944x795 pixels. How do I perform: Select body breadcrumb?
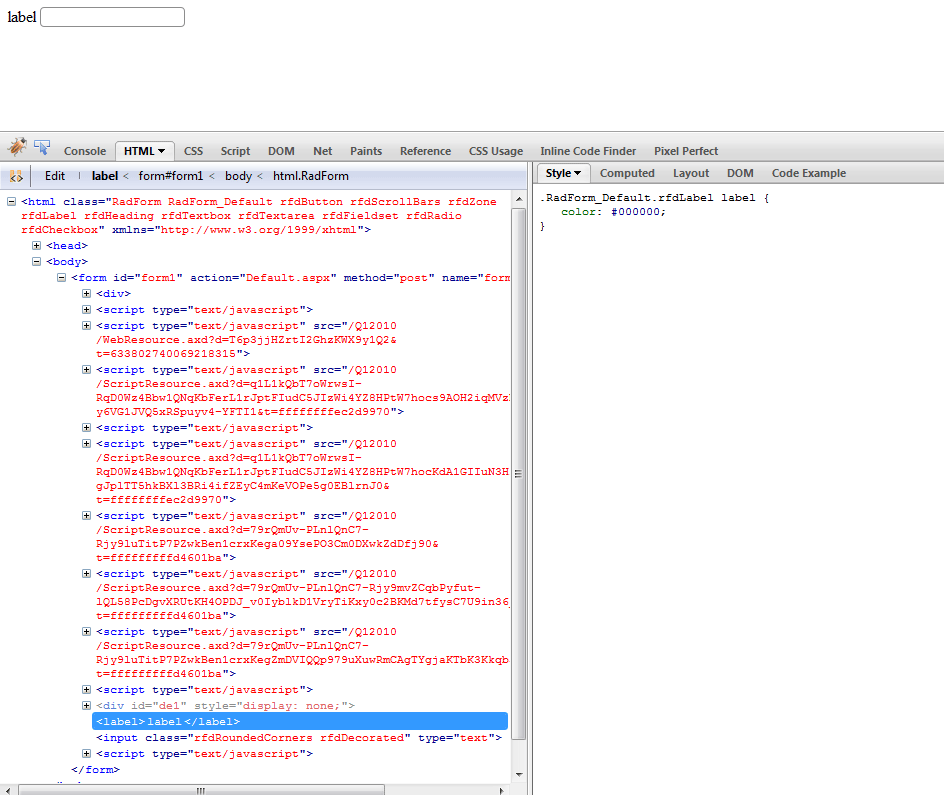tap(238, 176)
